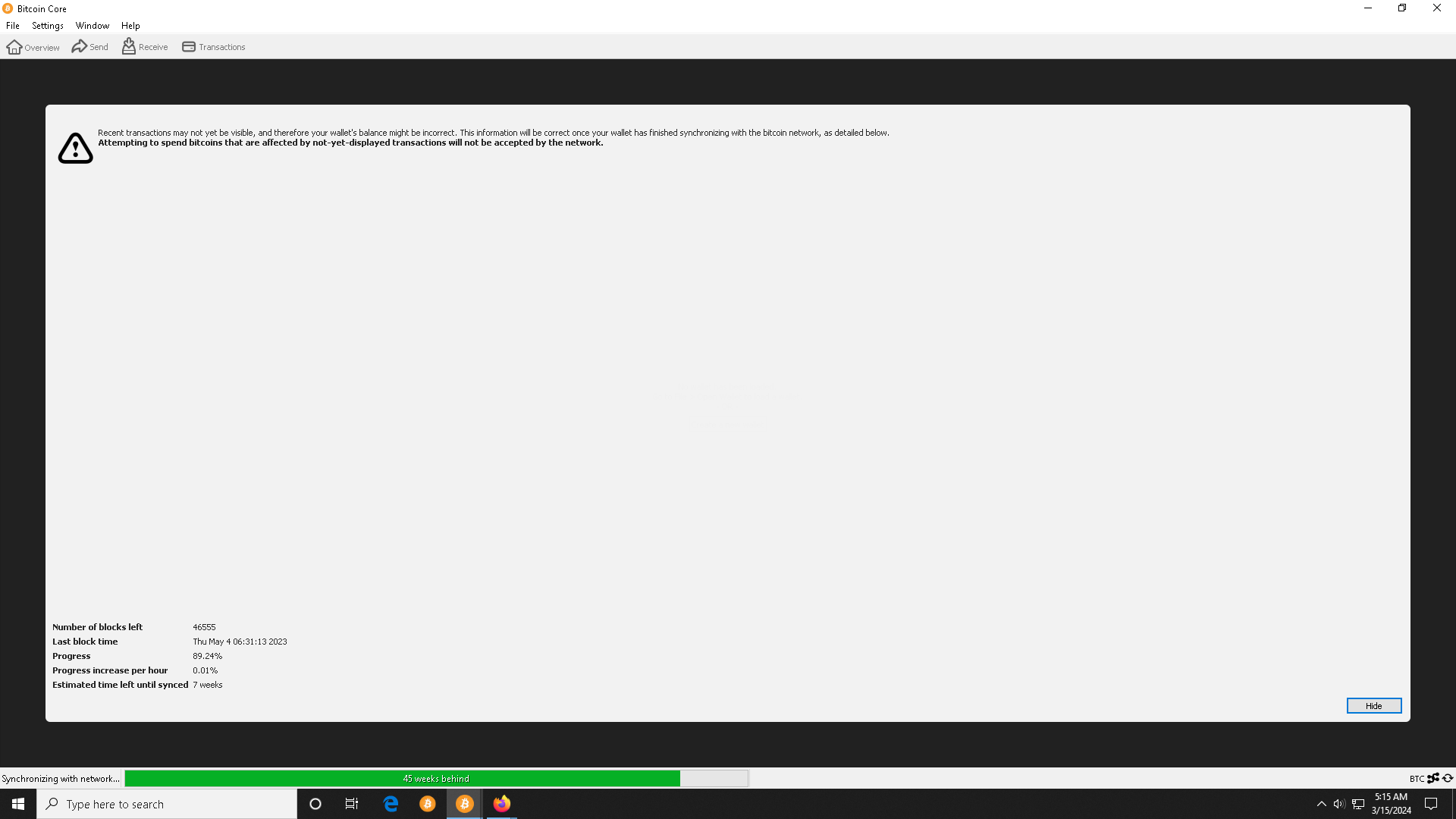Image resolution: width=1456 pixels, height=819 pixels.
Task: Click the 'Number of blocks left' label
Action: coord(97,627)
